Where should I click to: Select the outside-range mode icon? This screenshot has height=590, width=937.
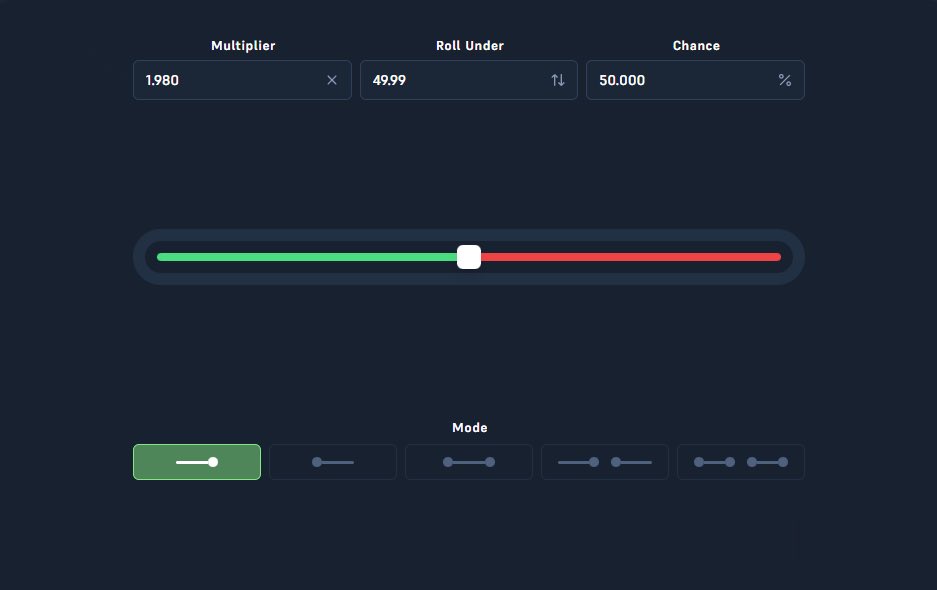pyautogui.click(x=605, y=462)
